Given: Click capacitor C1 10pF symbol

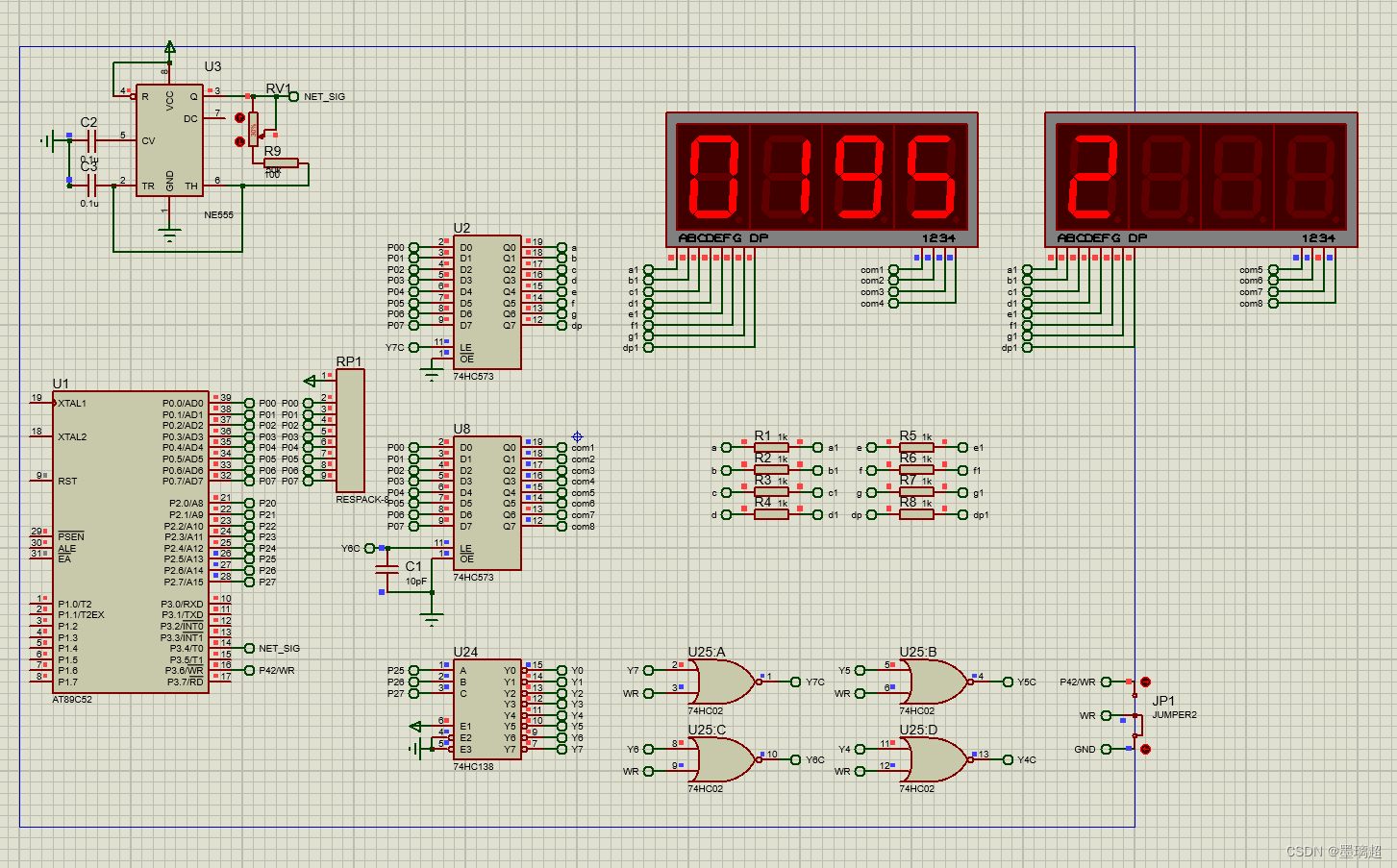Looking at the screenshot, I should (387, 571).
